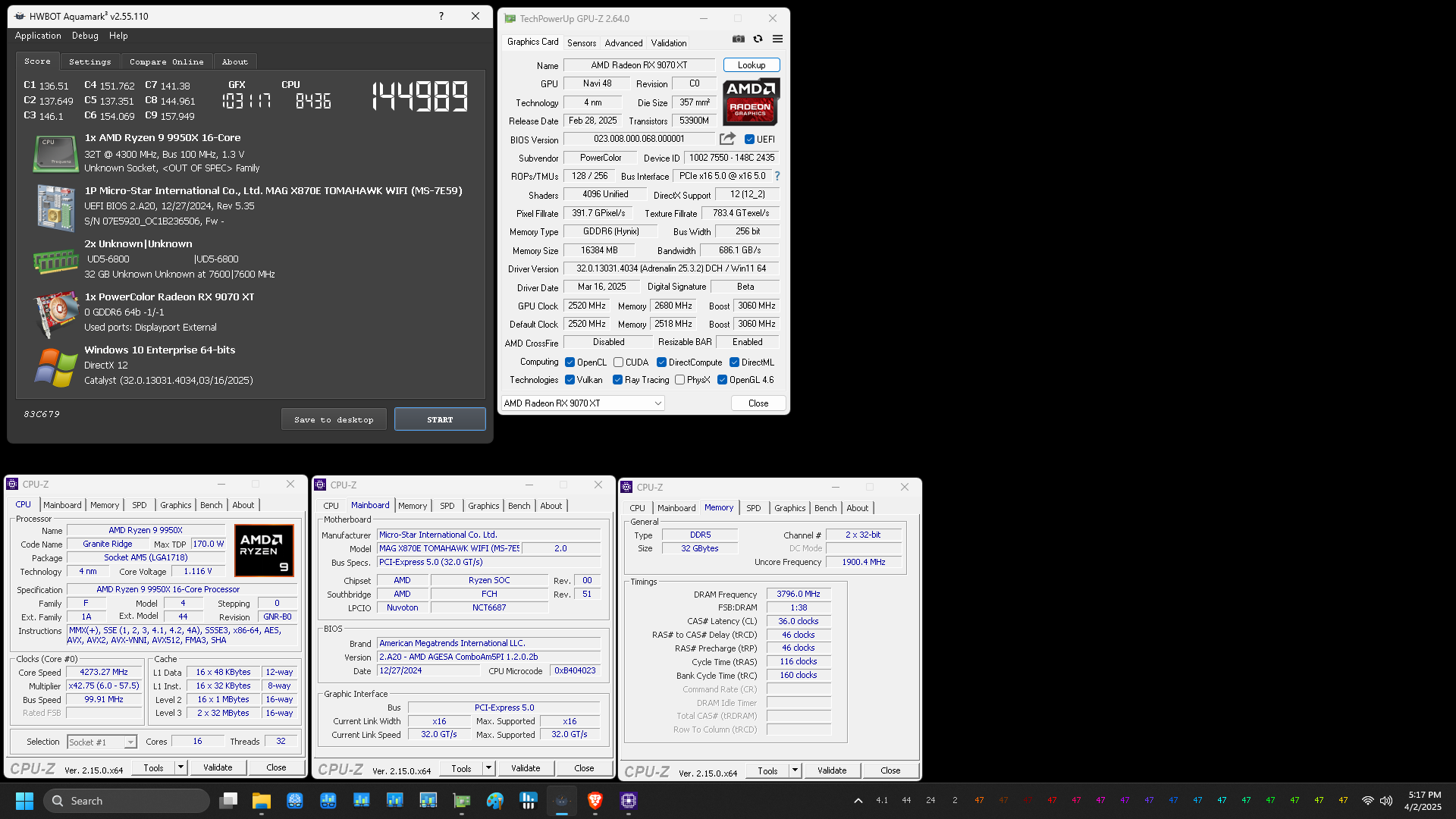Screen dimensions: 1456x819
Task: Click the Windows flag icon in Aquamark
Action: 55,367
